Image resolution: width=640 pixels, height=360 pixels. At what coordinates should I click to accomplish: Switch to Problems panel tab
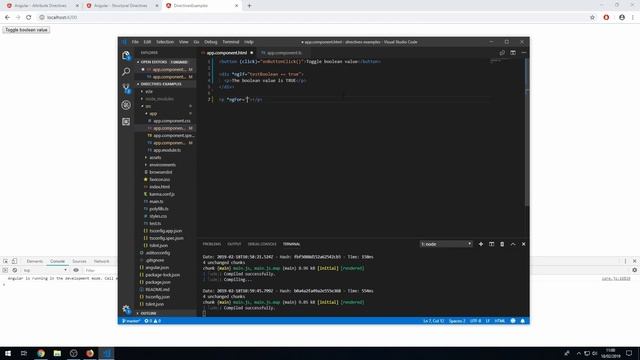pyautogui.click(x=212, y=244)
